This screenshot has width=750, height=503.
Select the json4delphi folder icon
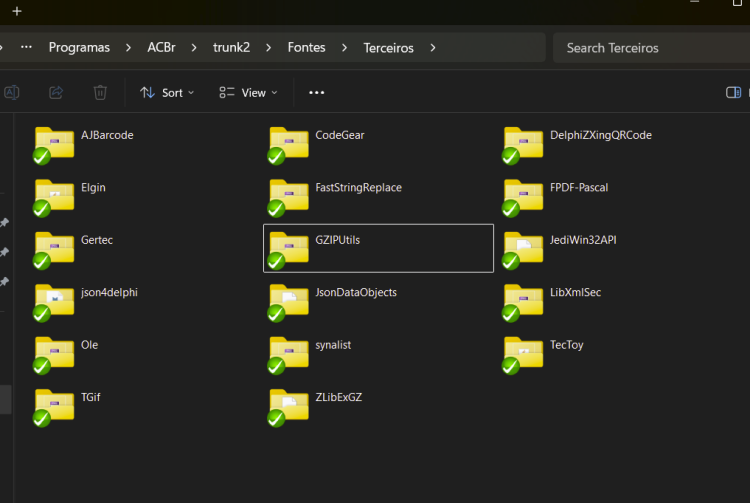tap(54, 302)
